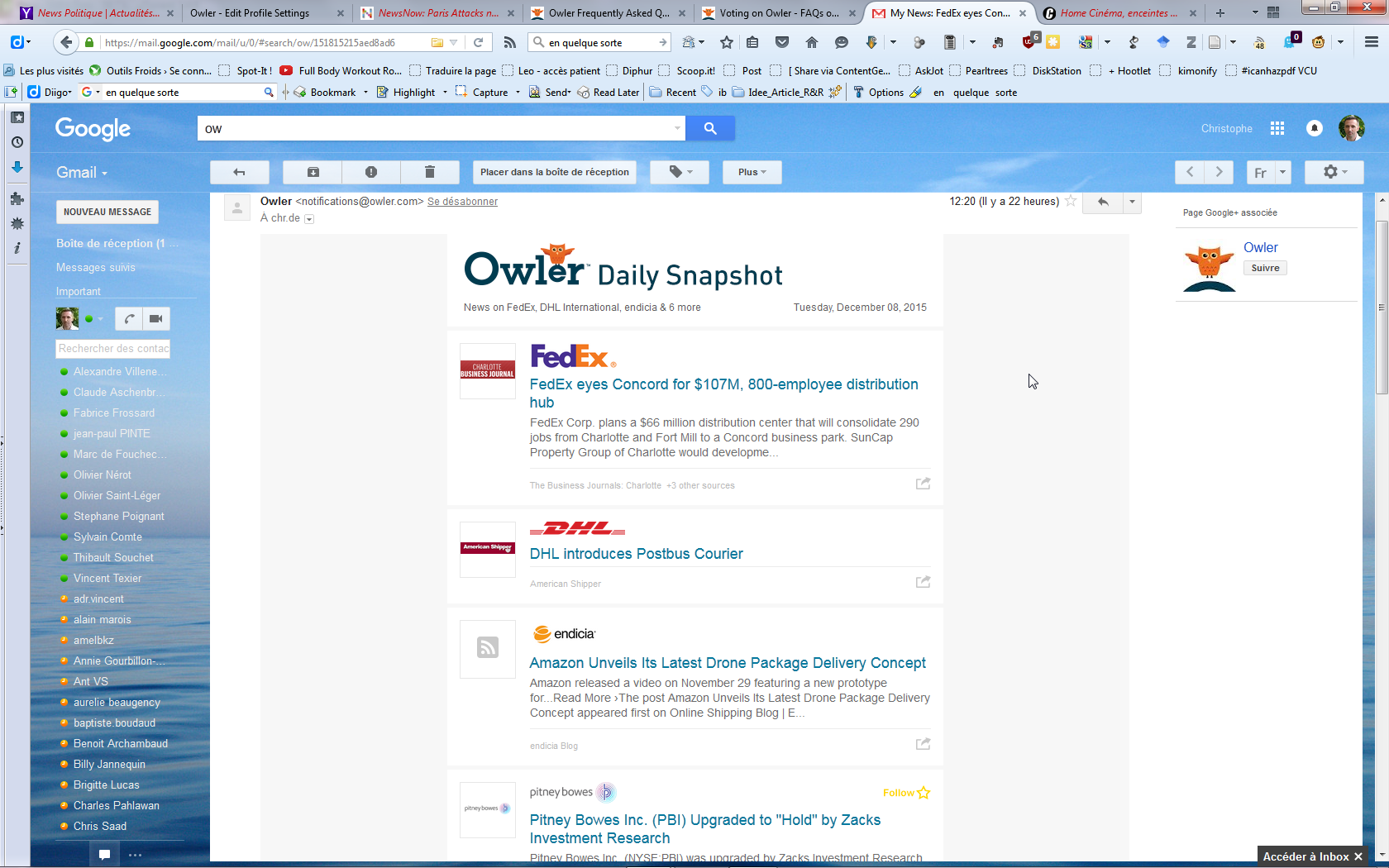Share the FedEx article

pos(923,484)
